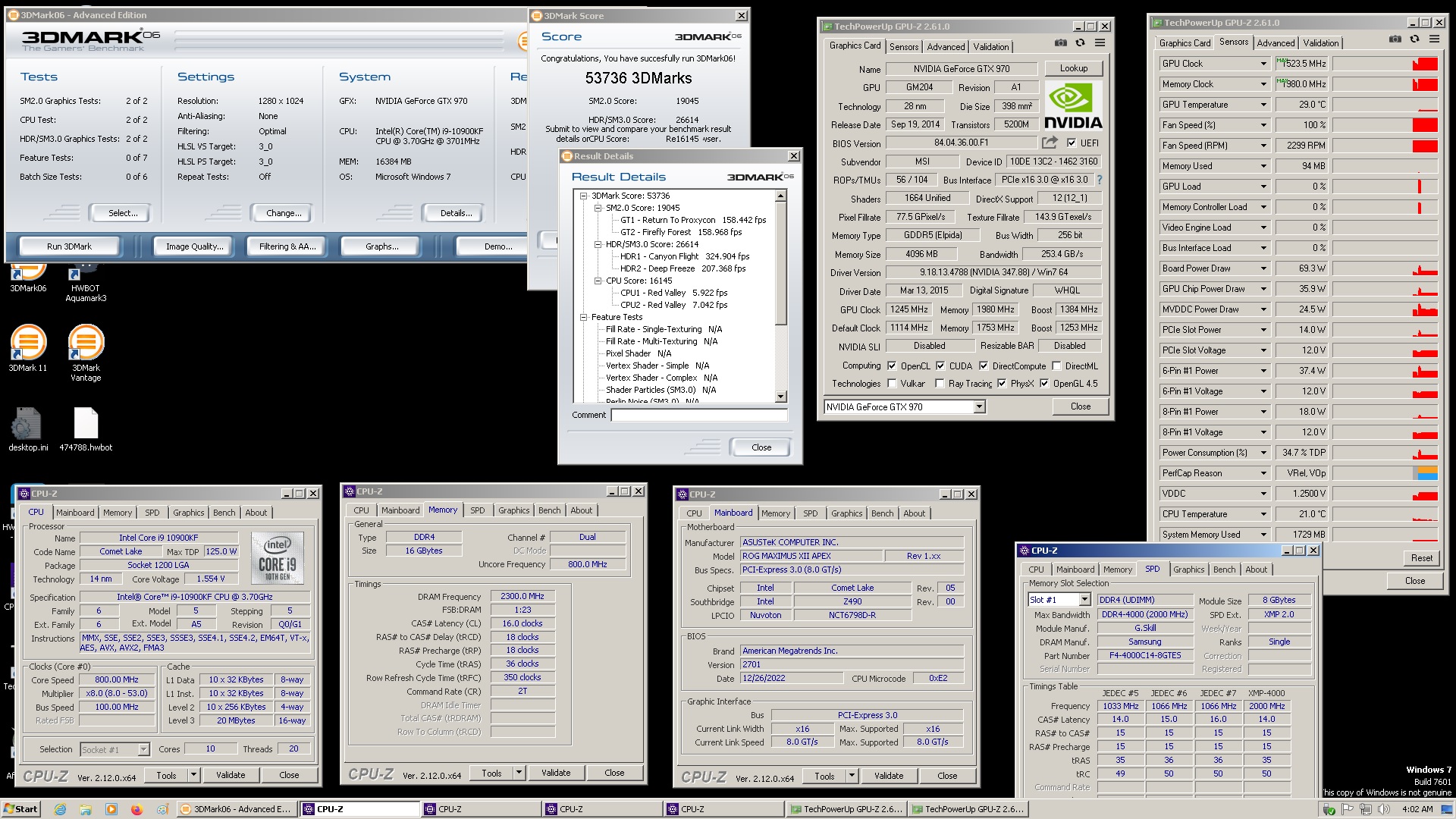The image size is (1456, 819).
Task: Click Validate in CPU-Z Mainboard window
Action: 888,776
